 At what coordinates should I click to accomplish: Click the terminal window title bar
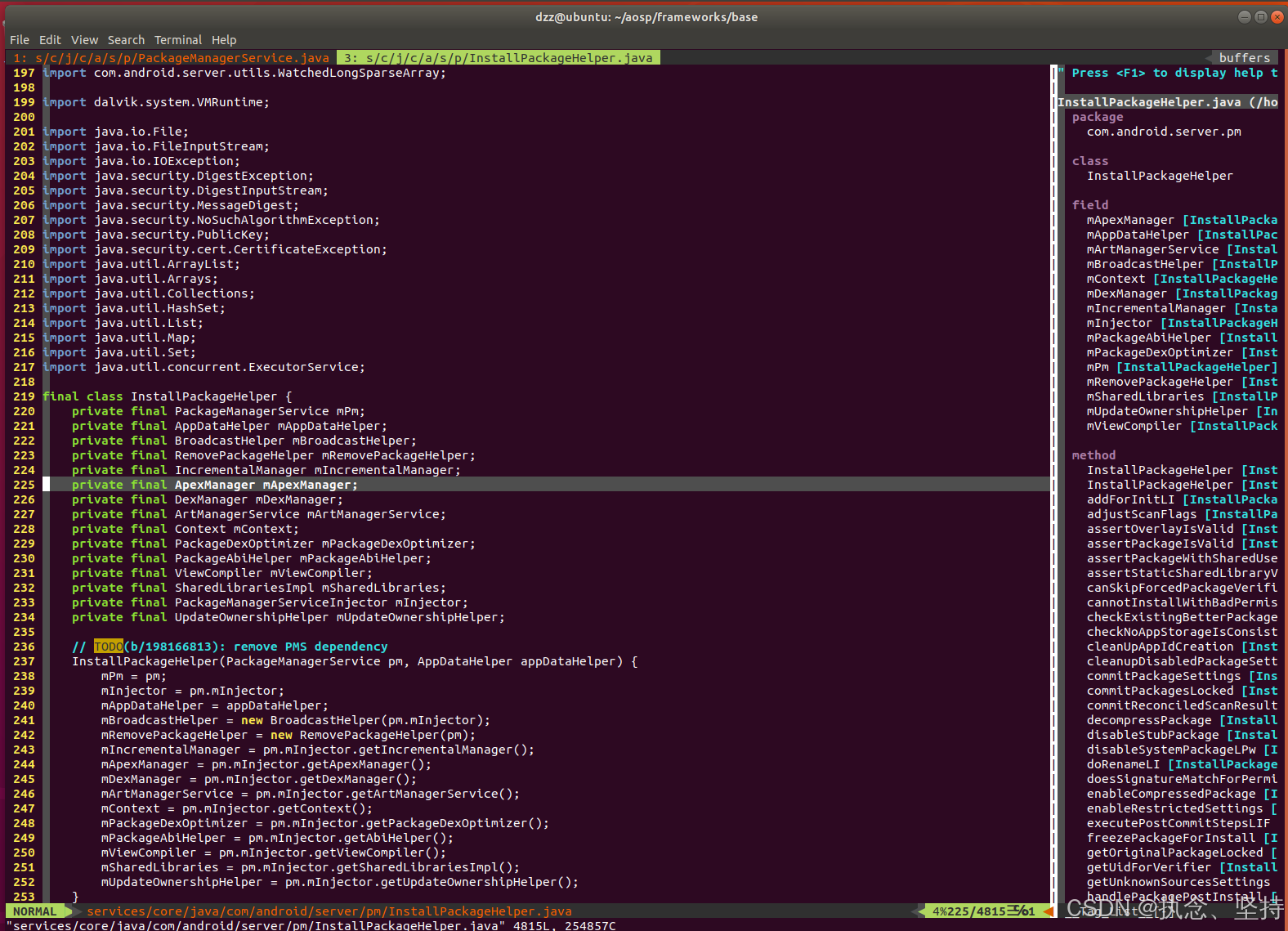coord(646,16)
